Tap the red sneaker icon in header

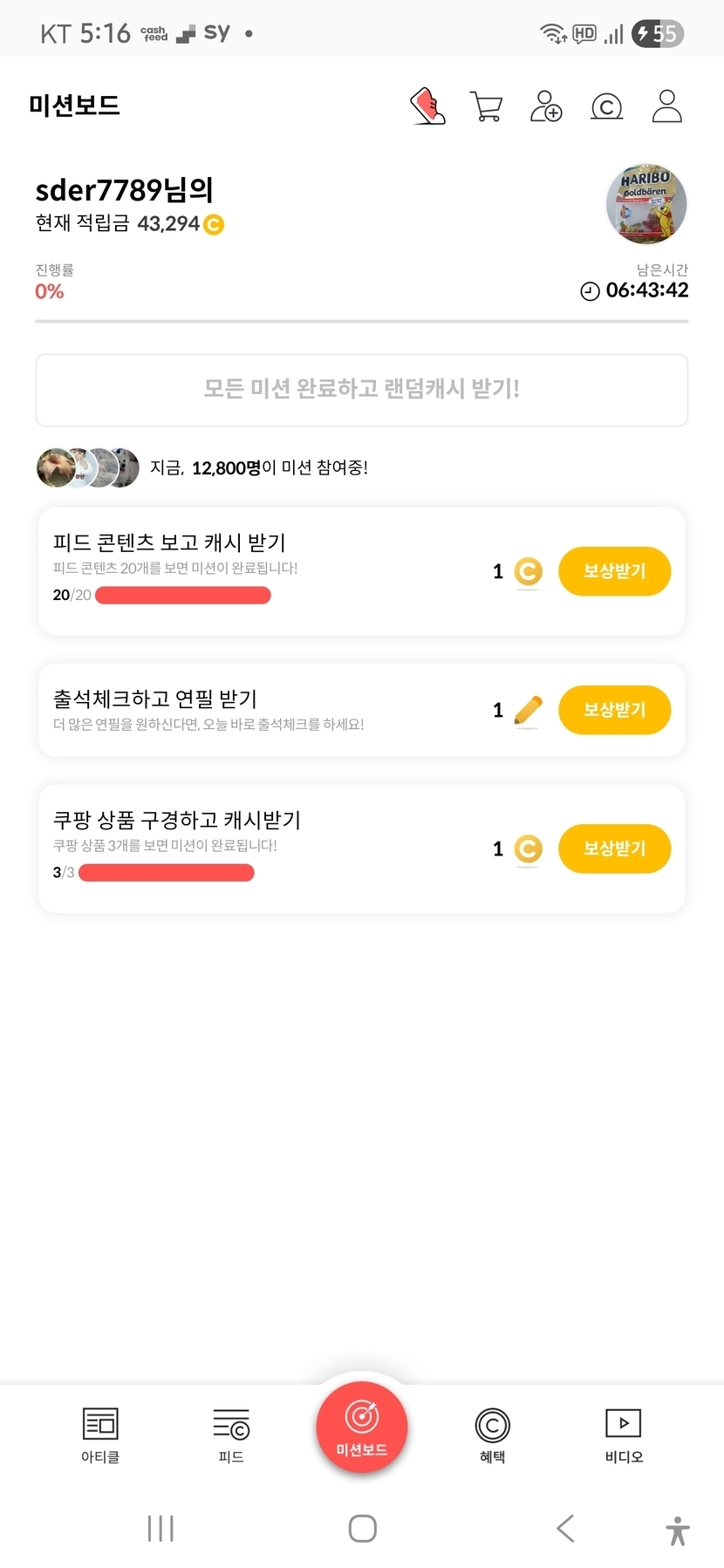tap(428, 106)
